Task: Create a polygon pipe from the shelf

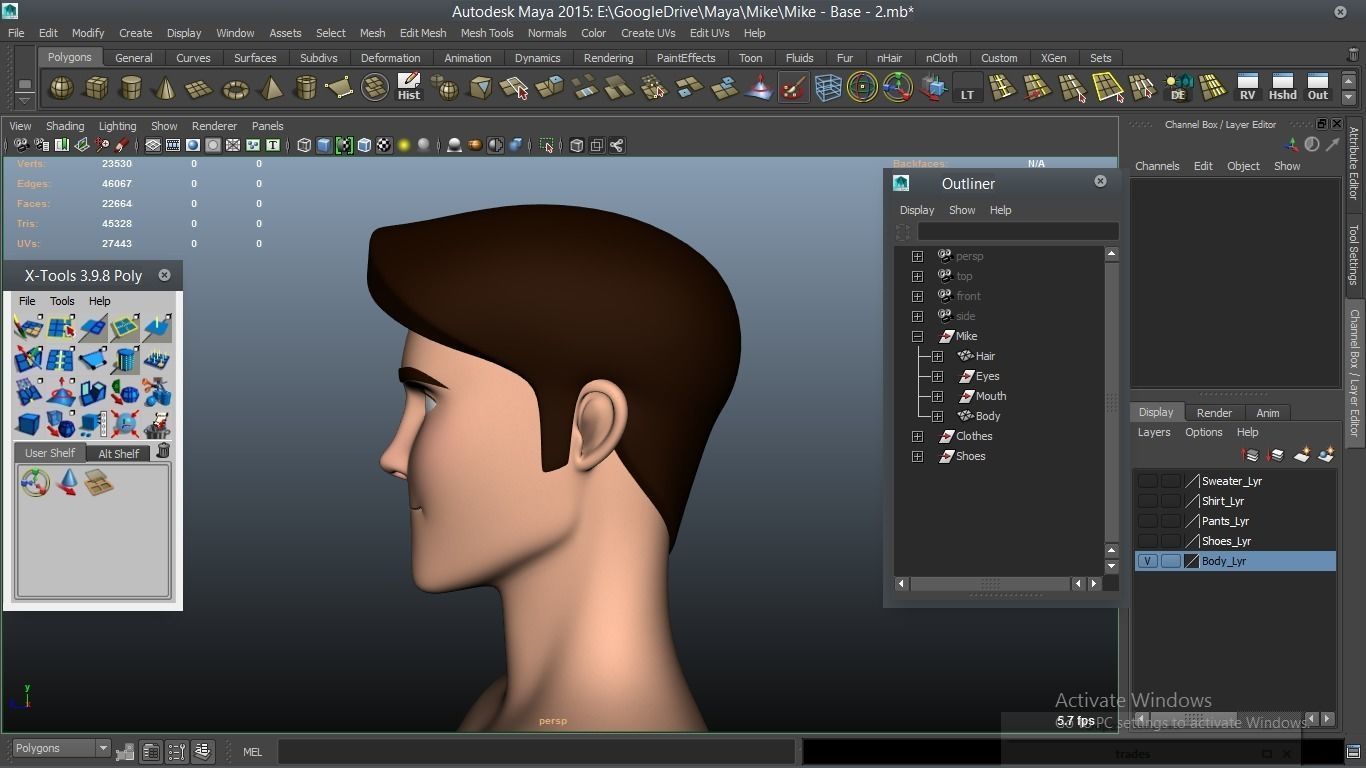Action: tap(305, 88)
